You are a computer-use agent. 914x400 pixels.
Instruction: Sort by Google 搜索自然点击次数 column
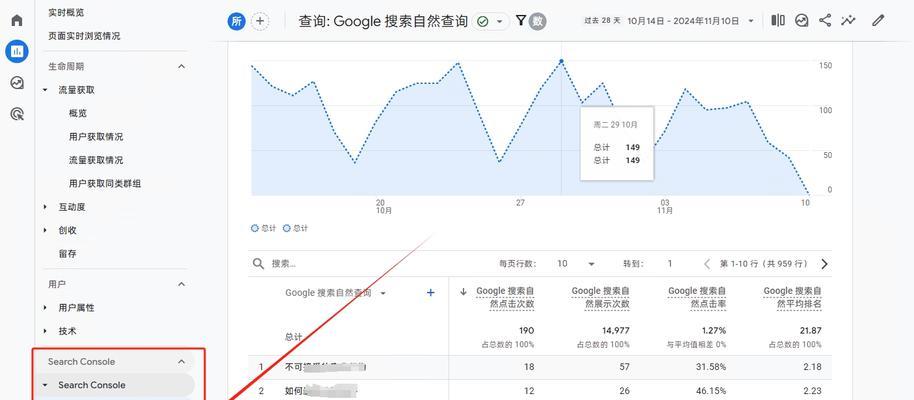click(505, 297)
